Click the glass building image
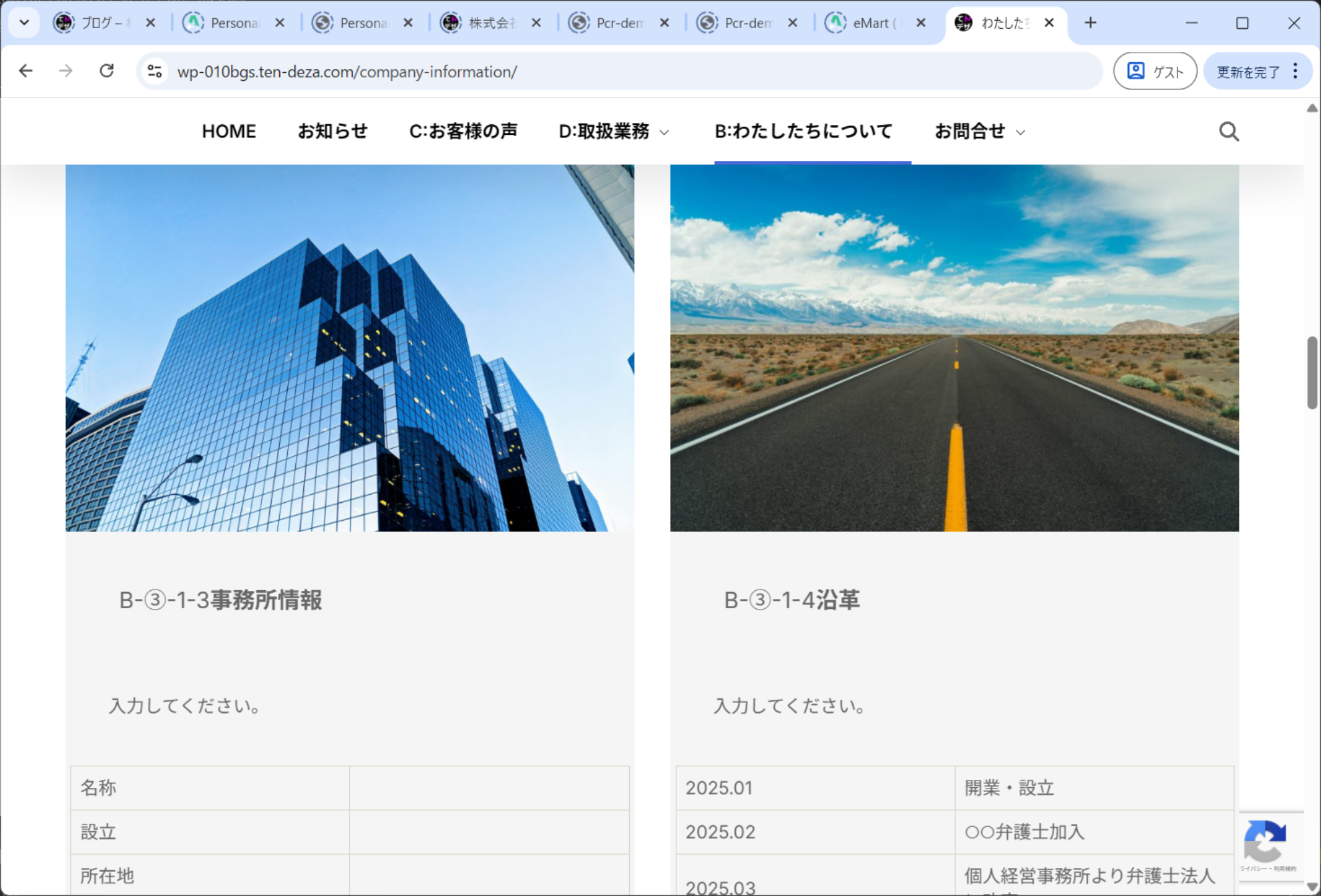This screenshot has width=1321, height=896. (349, 347)
